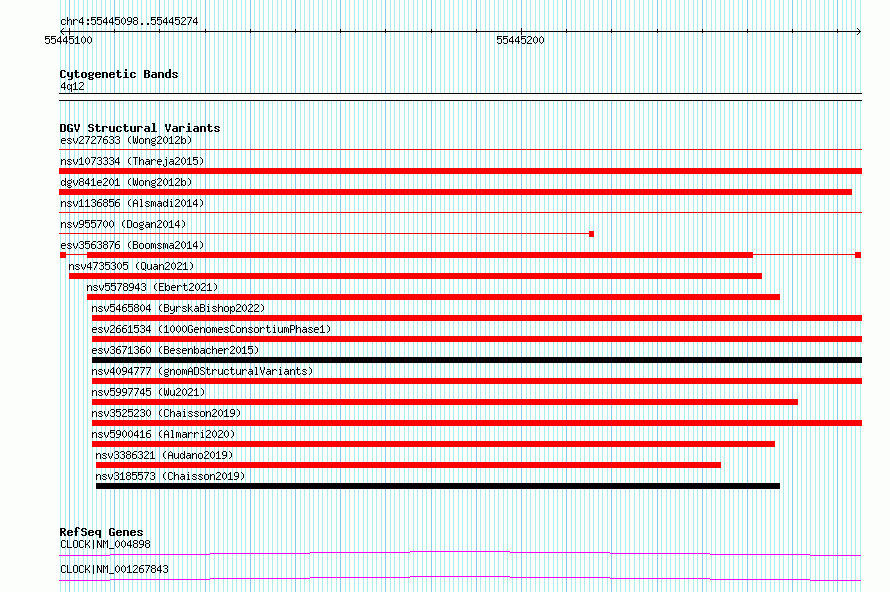Image resolution: width=890 pixels, height=592 pixels.
Task: Open the RefSeq Genes track heading
Action: coord(102,532)
